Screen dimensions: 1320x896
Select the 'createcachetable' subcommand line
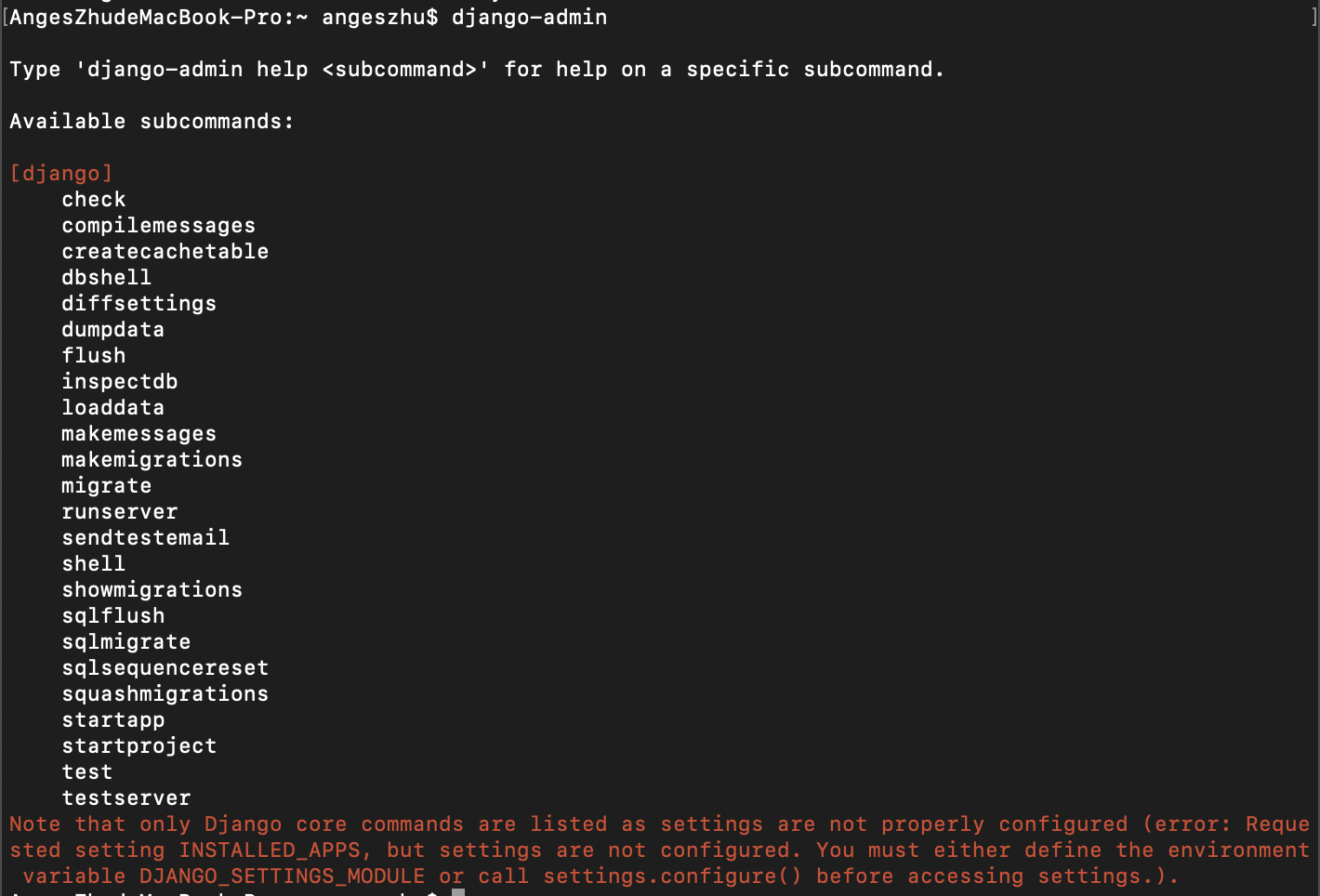[165, 252]
